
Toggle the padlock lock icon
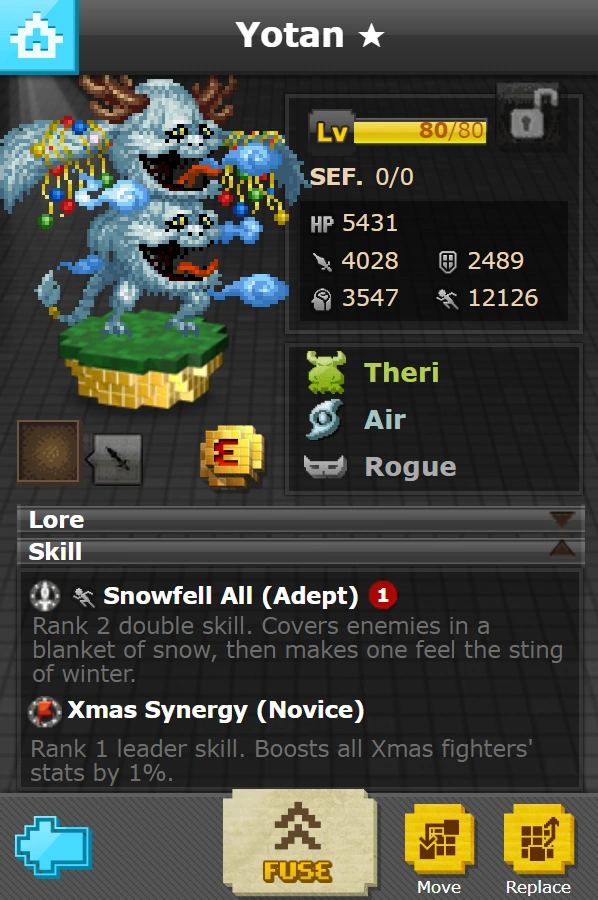532,116
